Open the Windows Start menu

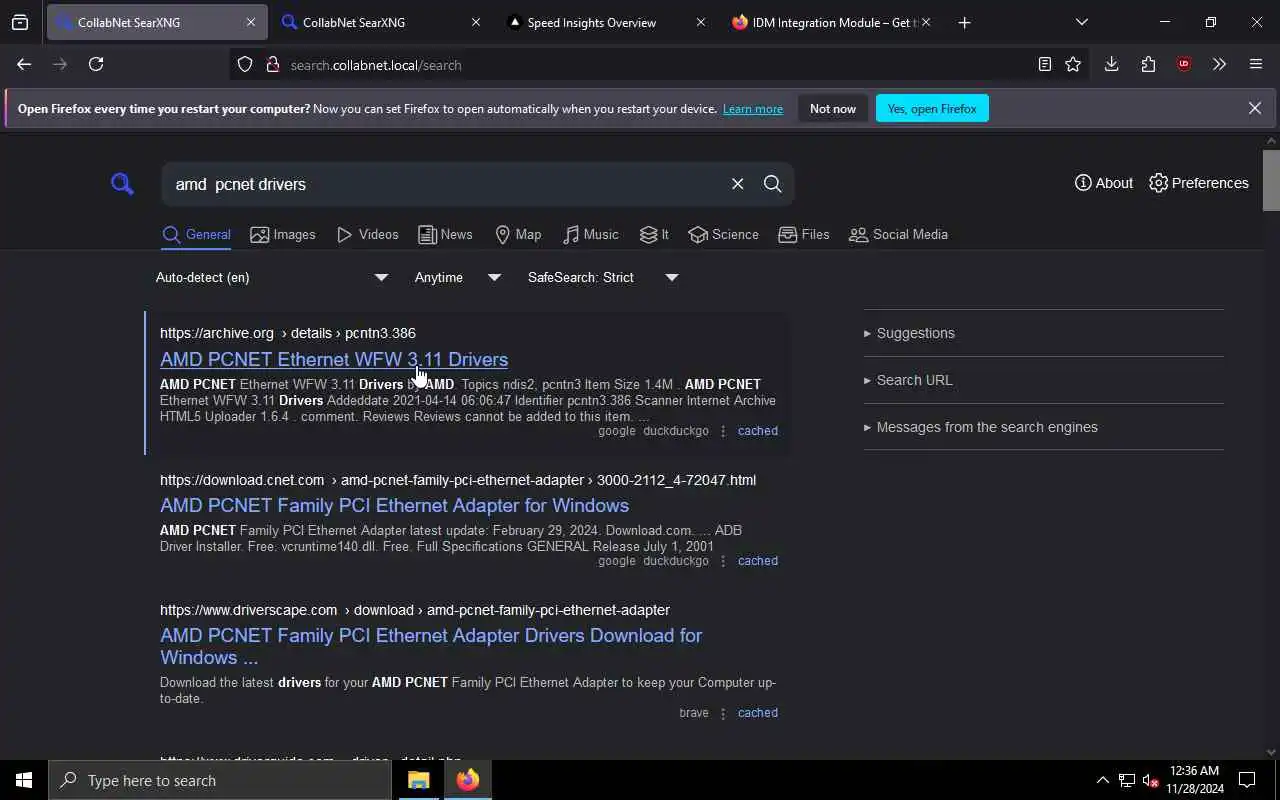click(x=24, y=780)
